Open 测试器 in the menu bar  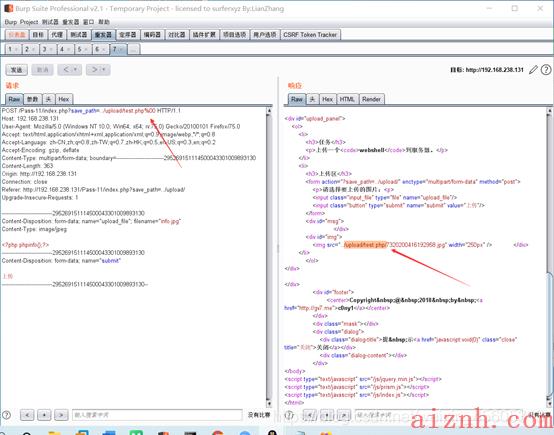[x=50, y=22]
